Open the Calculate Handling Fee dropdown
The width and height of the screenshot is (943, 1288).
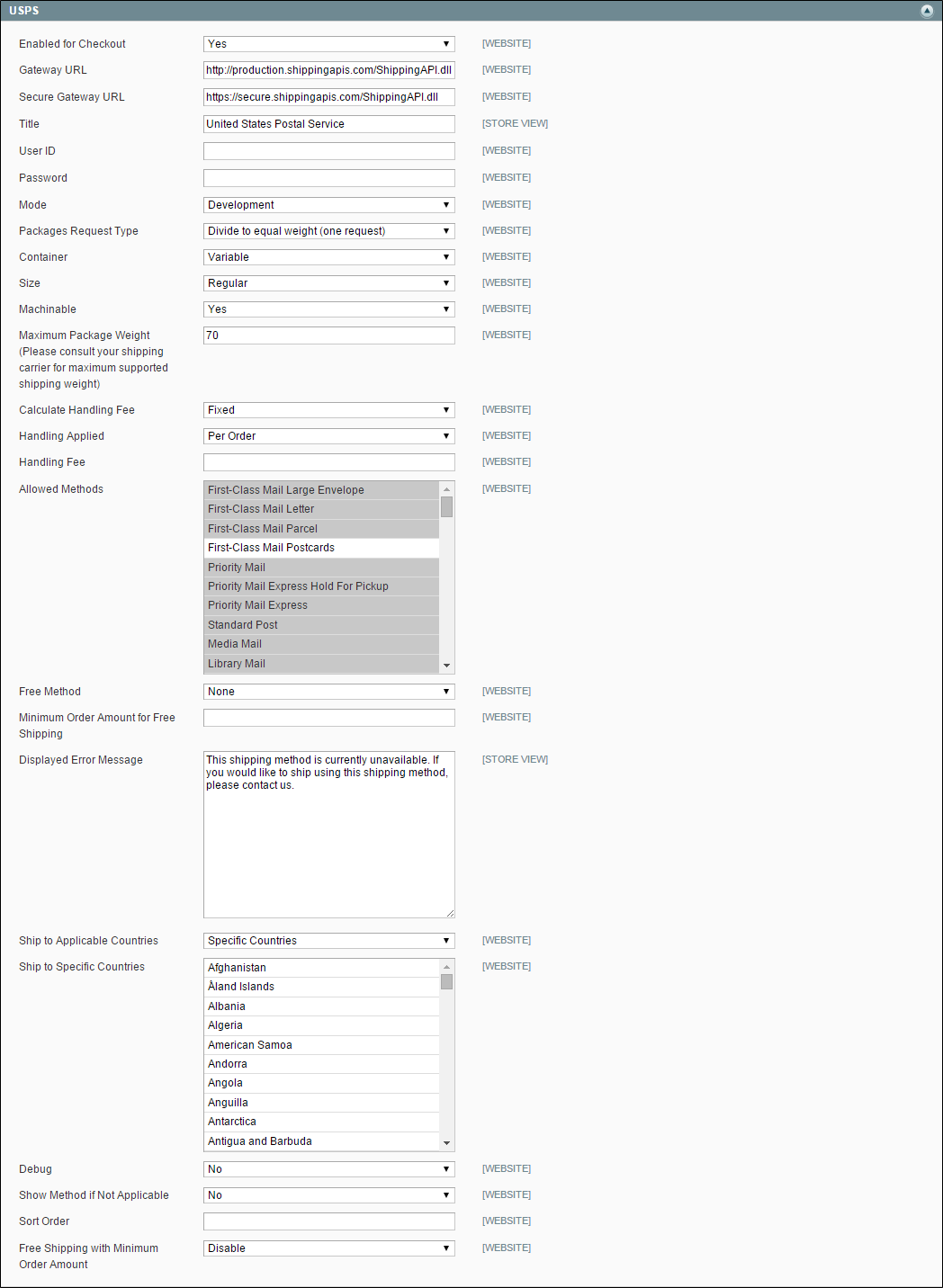point(329,410)
